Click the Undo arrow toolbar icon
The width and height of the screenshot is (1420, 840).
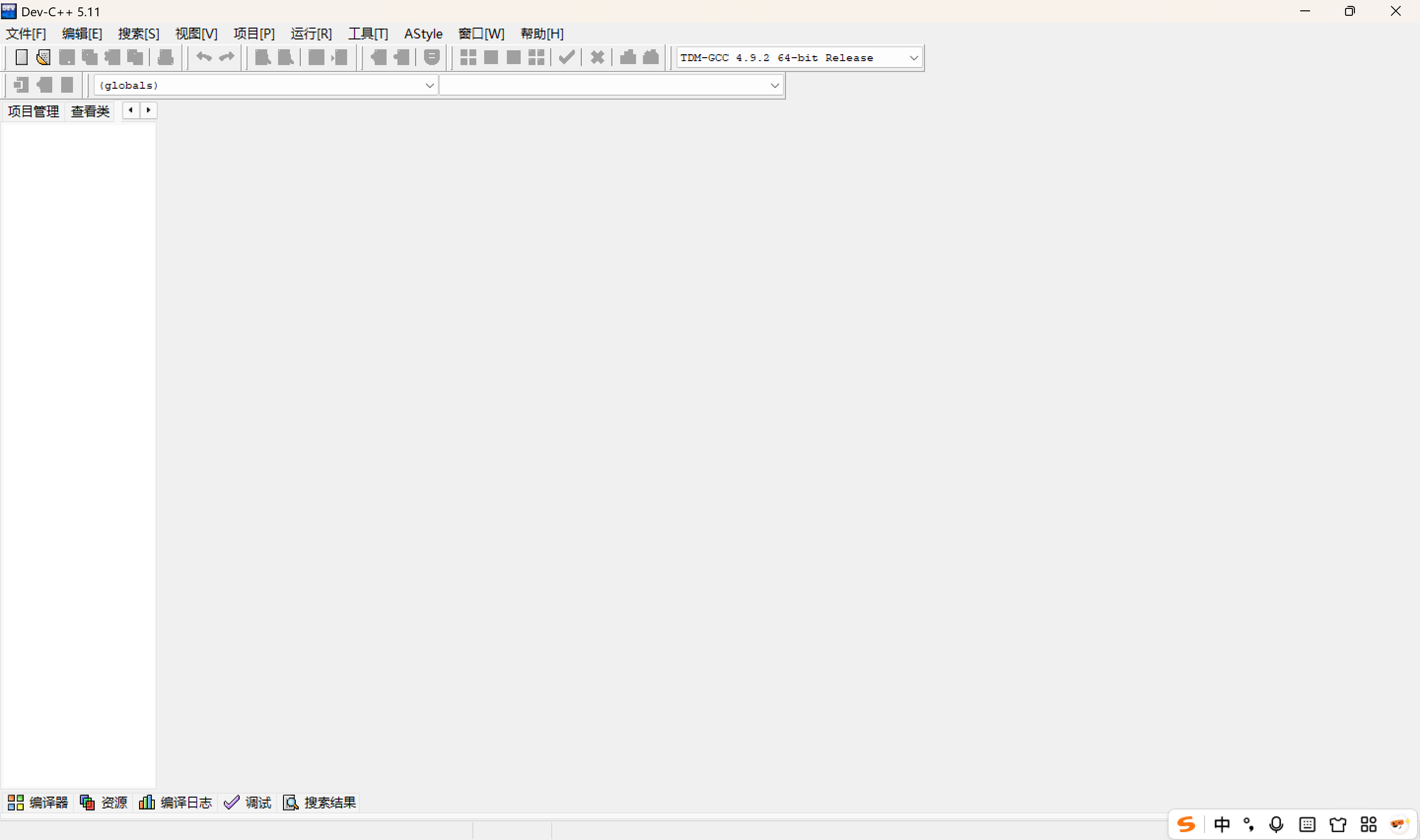coord(204,57)
